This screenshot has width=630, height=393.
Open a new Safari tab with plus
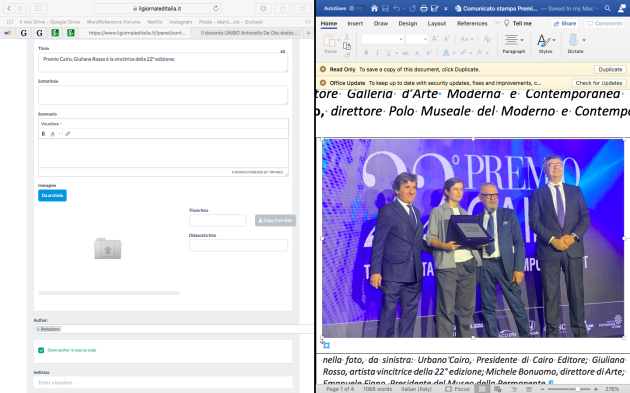(309, 33)
